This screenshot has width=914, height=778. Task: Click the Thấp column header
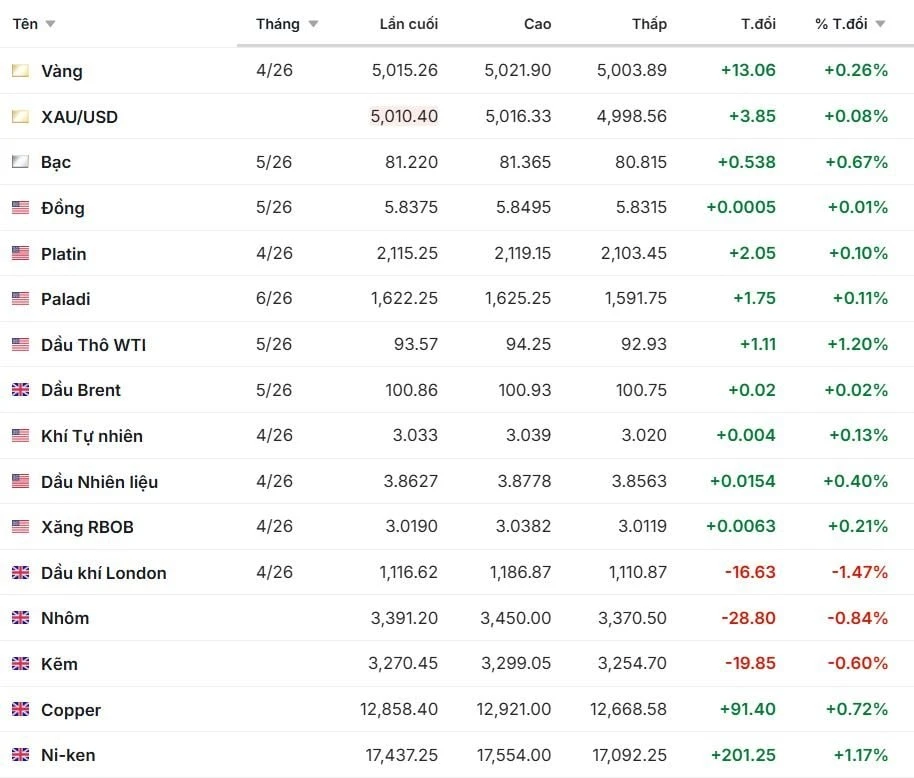649,24
